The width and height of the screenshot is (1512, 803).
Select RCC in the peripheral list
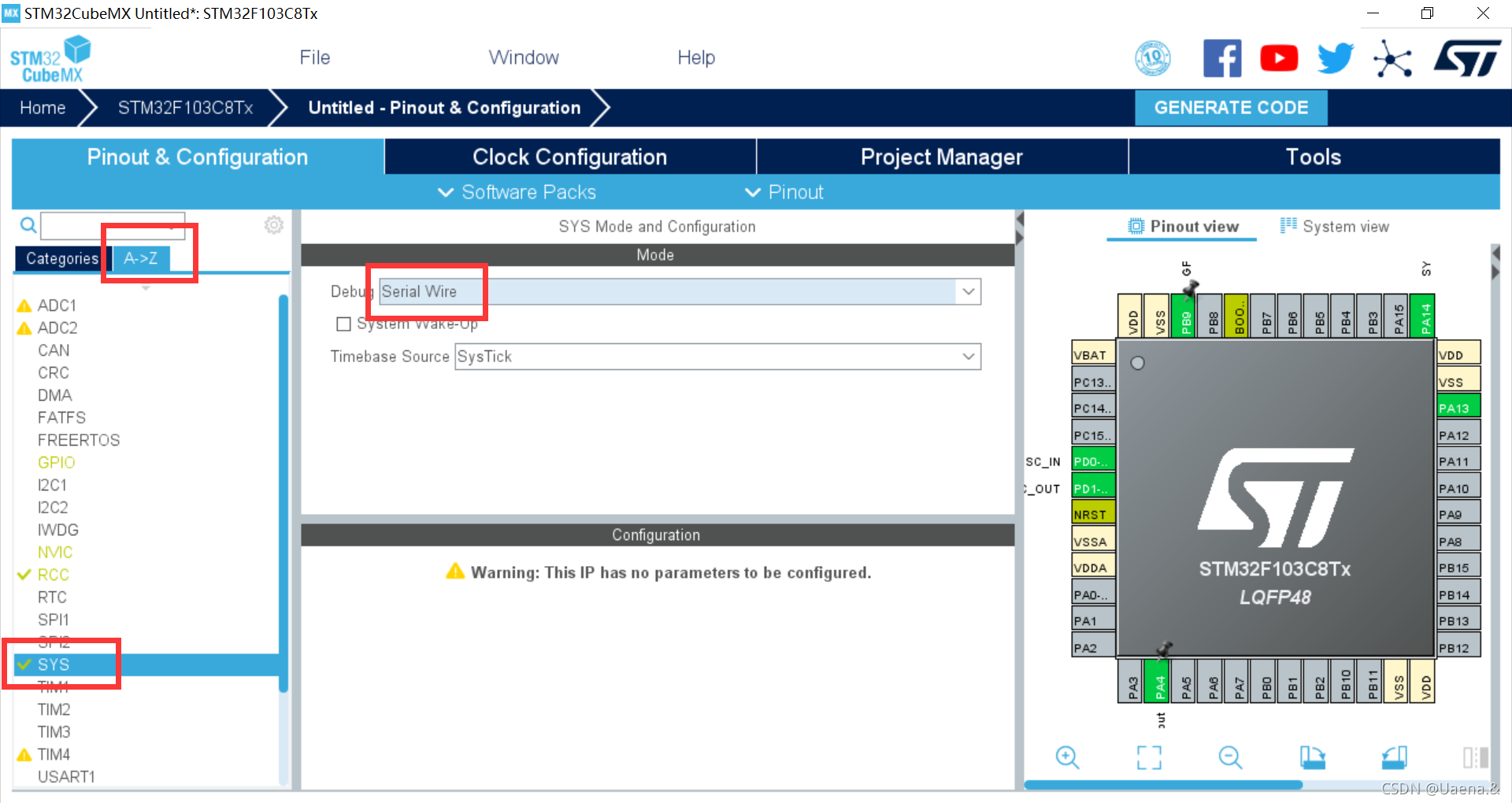54,575
